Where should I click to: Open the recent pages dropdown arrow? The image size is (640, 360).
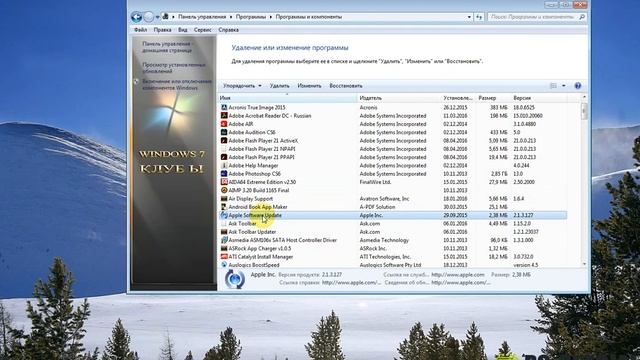[x=157, y=17]
